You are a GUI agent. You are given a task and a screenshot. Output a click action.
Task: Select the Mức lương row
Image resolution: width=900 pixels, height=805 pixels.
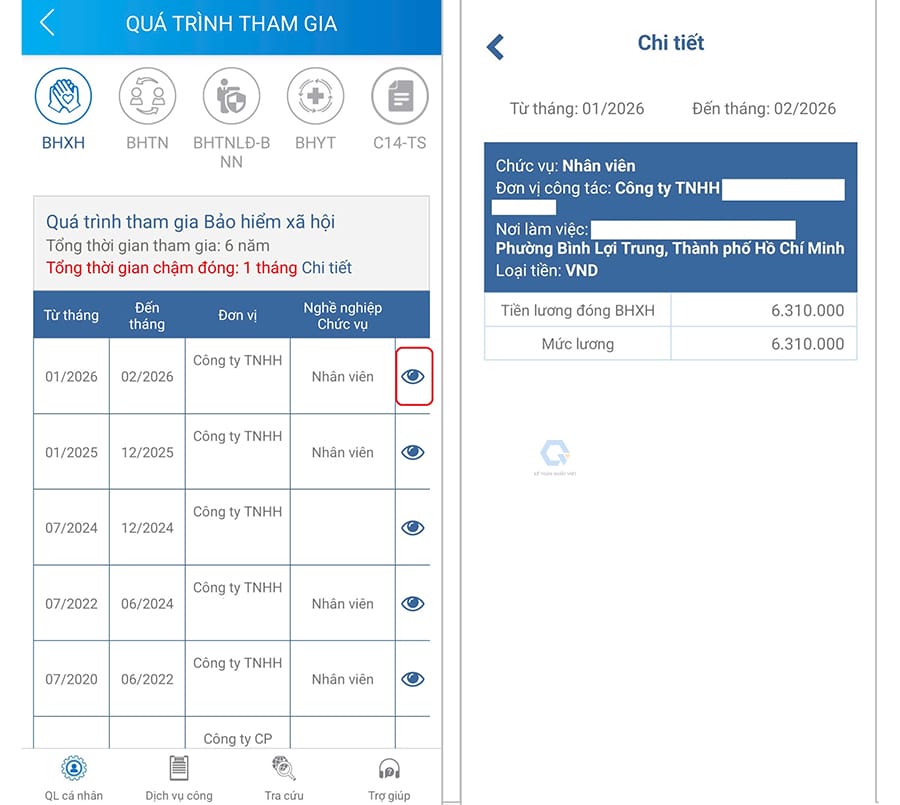[x=670, y=344]
